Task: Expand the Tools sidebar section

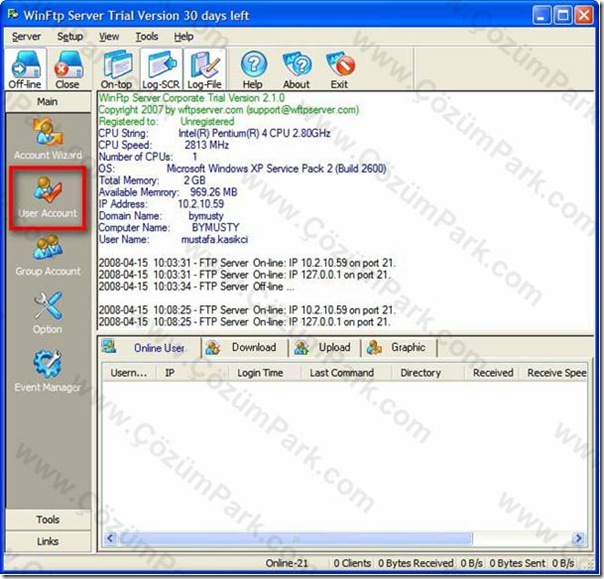Action: coord(48,520)
